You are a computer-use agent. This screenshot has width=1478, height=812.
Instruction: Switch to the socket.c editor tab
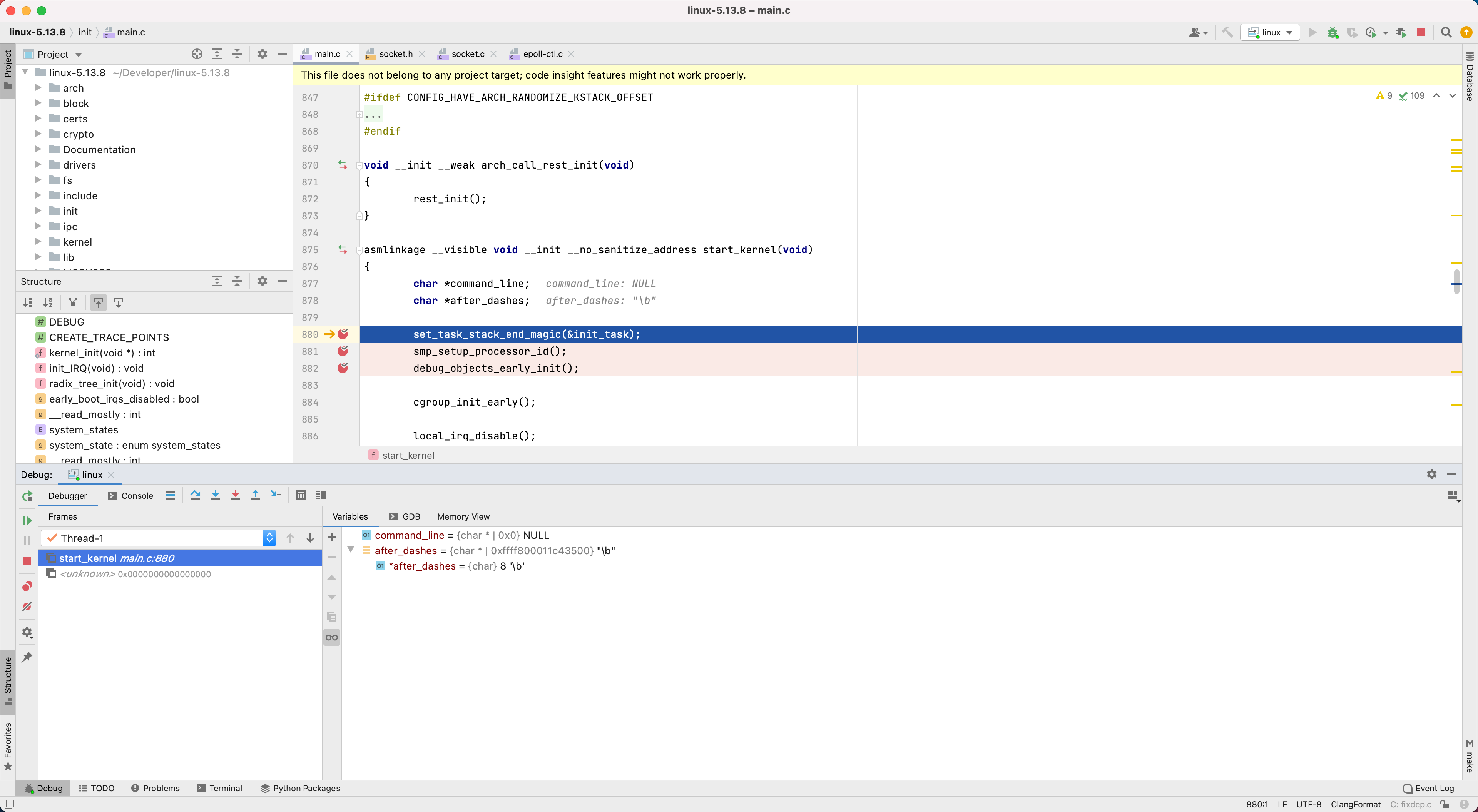[467, 54]
